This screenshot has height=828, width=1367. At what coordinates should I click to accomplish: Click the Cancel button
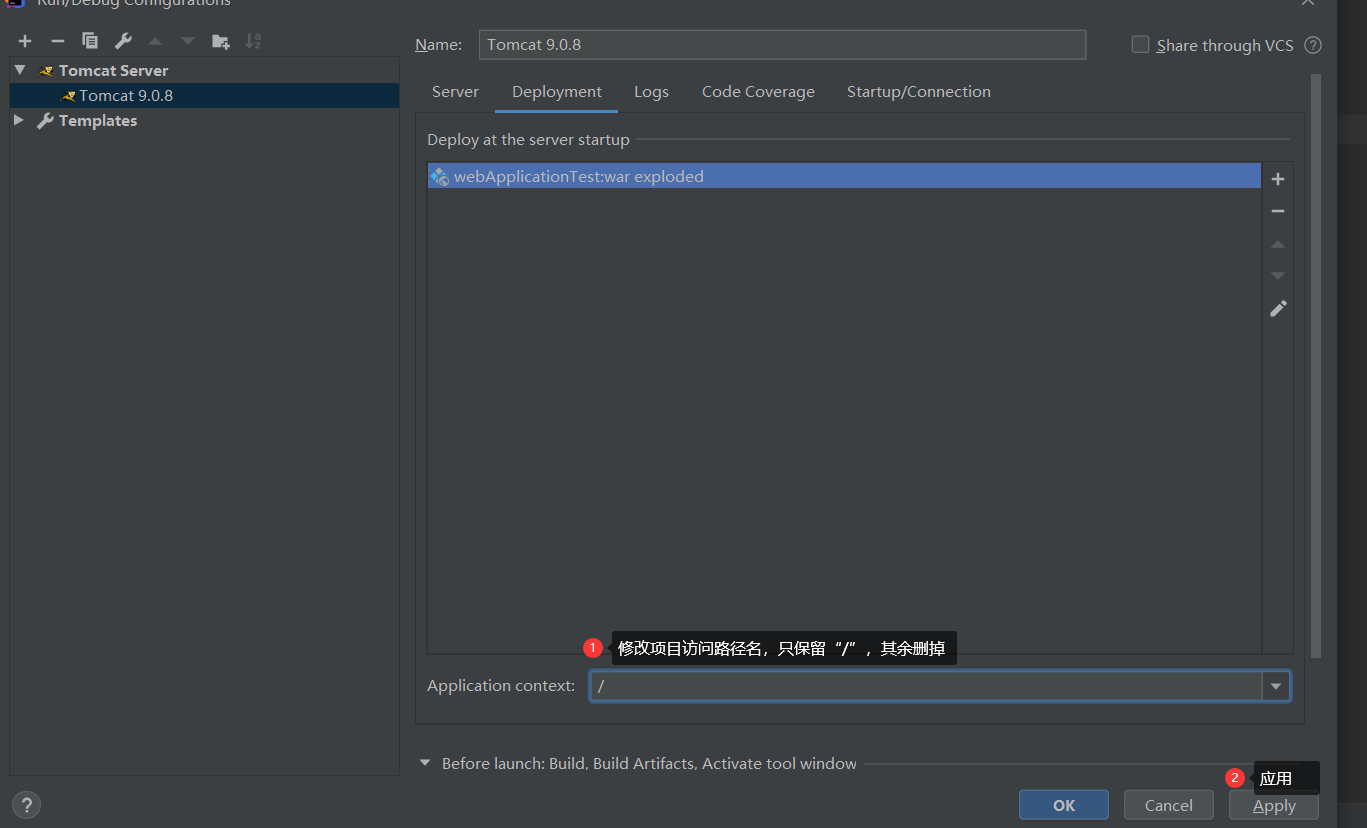[1169, 805]
